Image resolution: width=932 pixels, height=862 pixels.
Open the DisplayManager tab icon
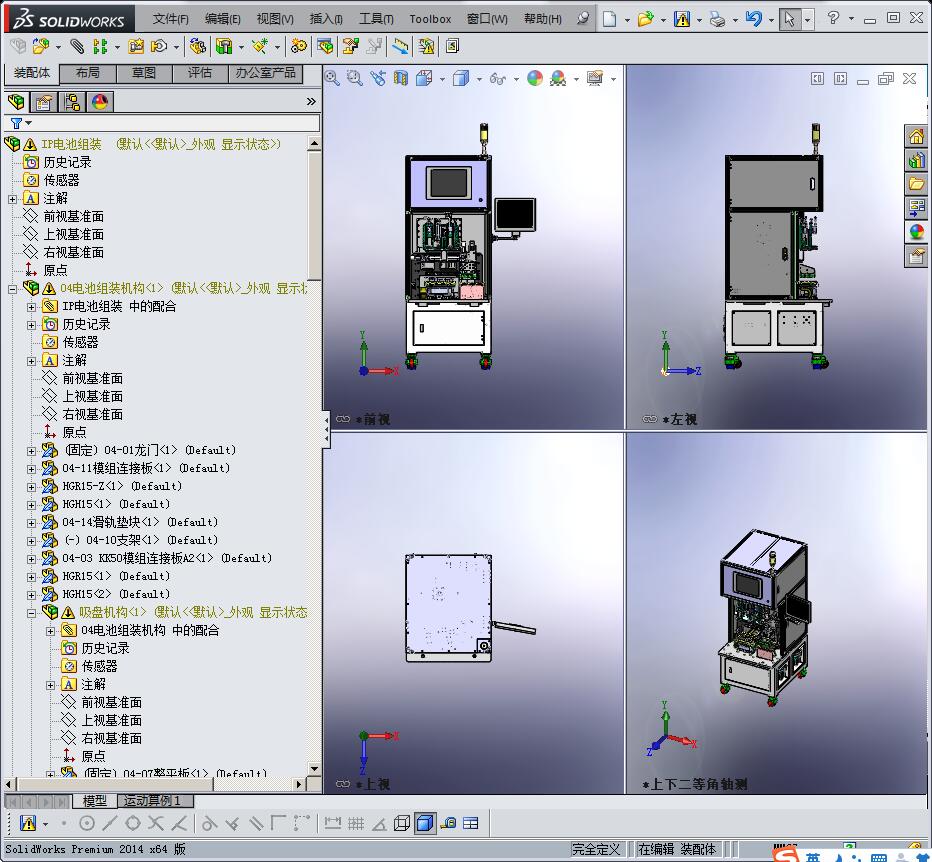pos(100,102)
